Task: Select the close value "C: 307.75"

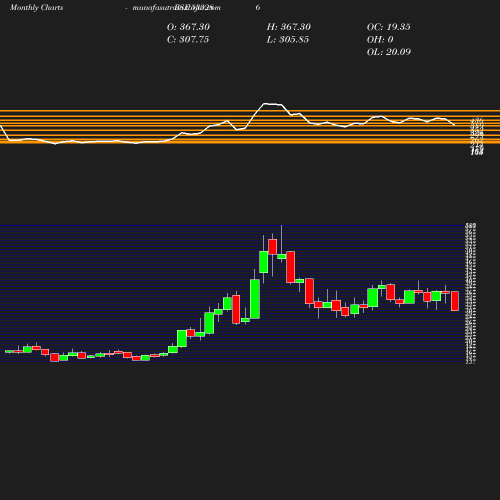Action: (188, 40)
